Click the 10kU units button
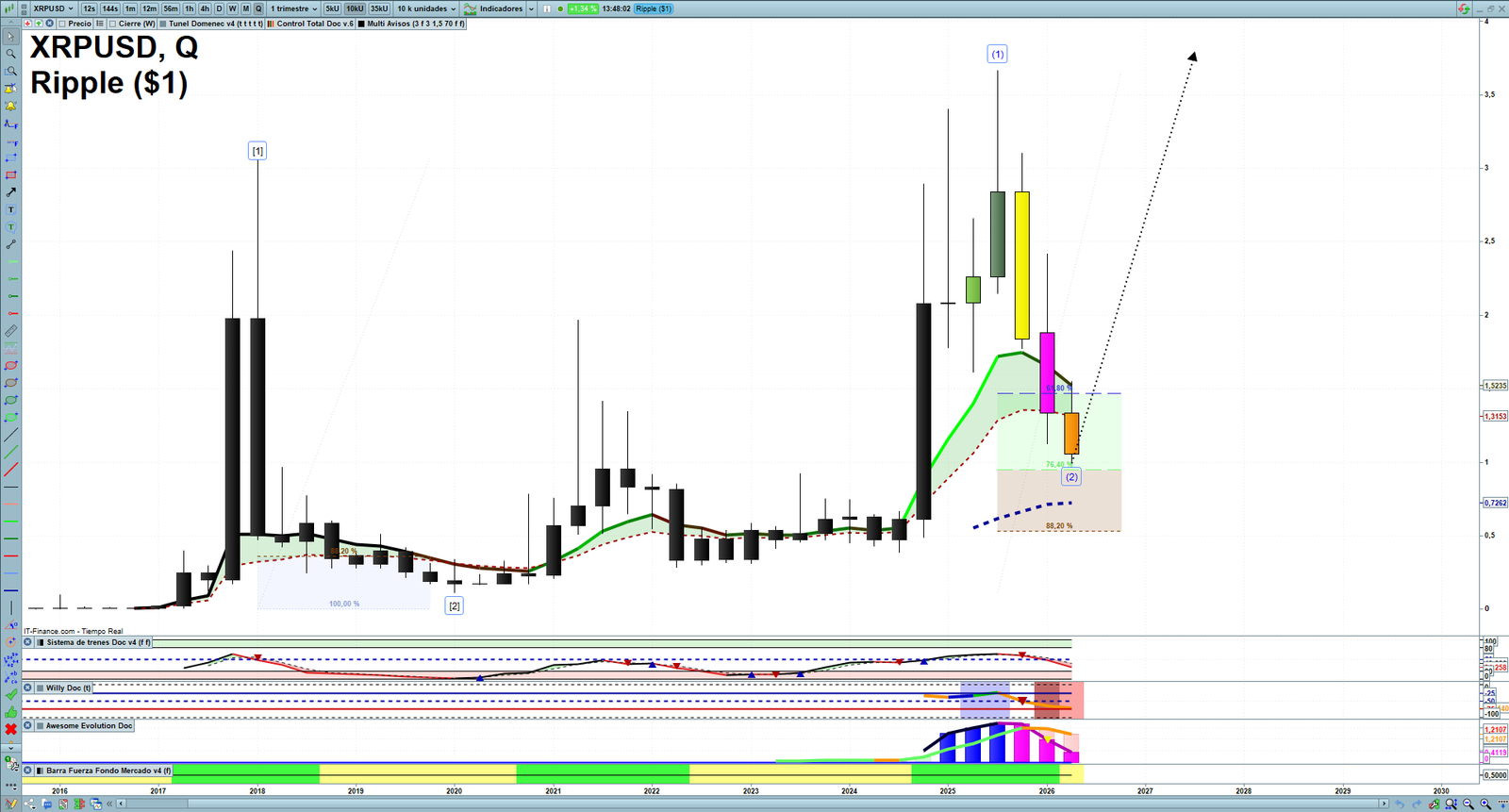The height and width of the screenshot is (812, 1509). [x=355, y=8]
